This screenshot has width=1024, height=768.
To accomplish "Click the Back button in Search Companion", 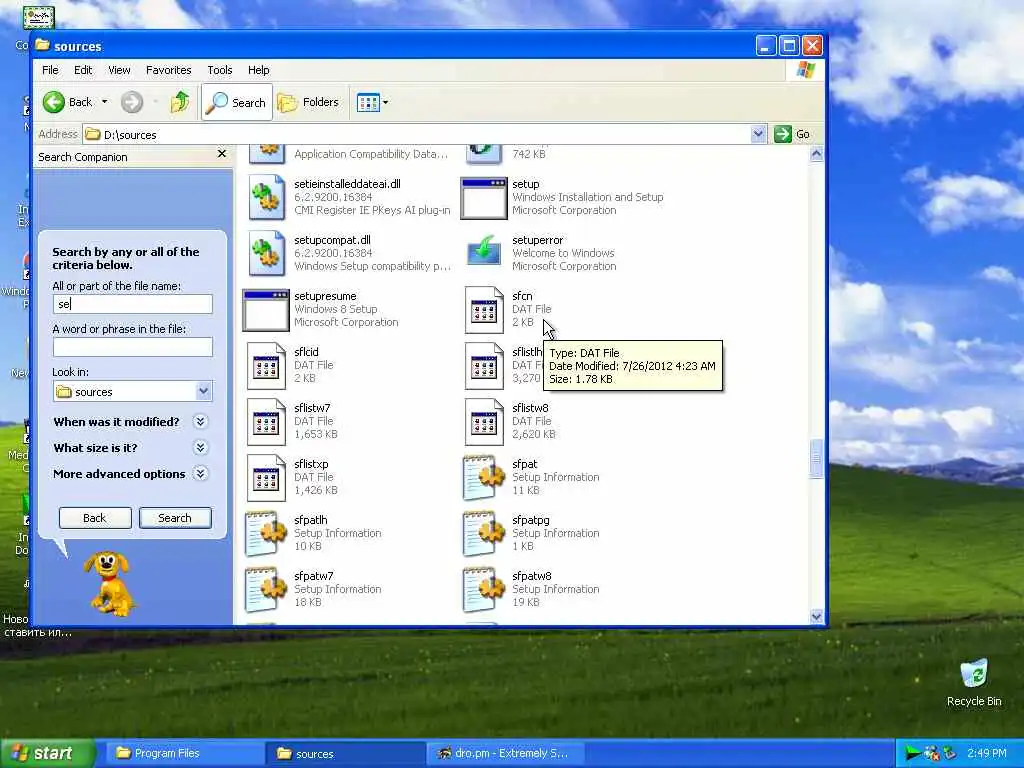I will tap(95, 518).
